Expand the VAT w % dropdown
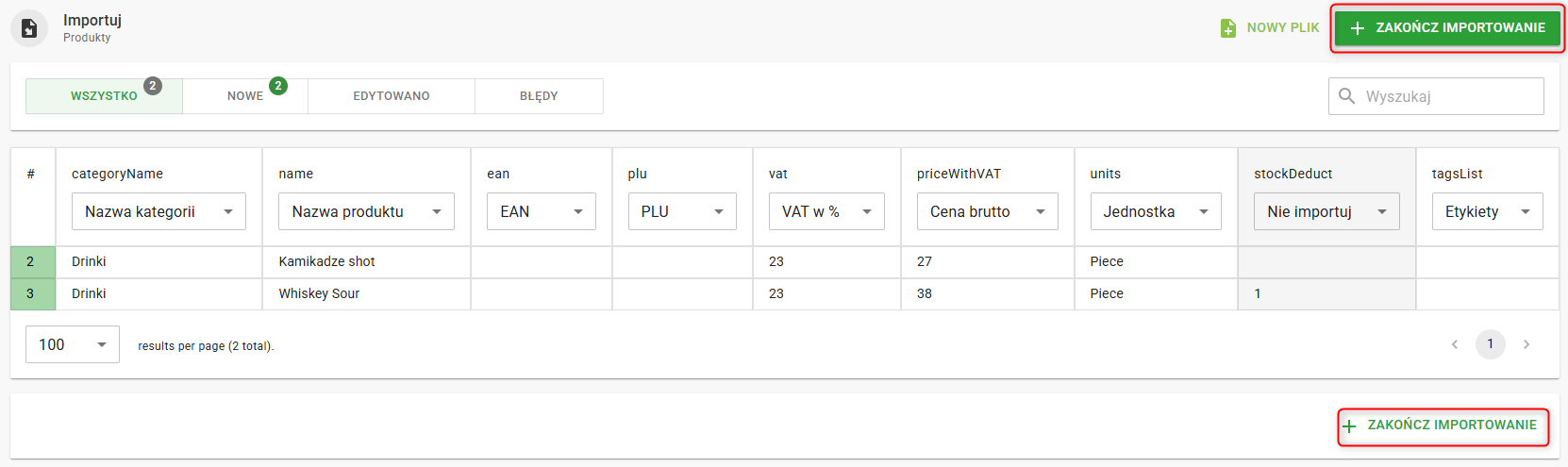The width and height of the screenshot is (1568, 467). point(826,211)
